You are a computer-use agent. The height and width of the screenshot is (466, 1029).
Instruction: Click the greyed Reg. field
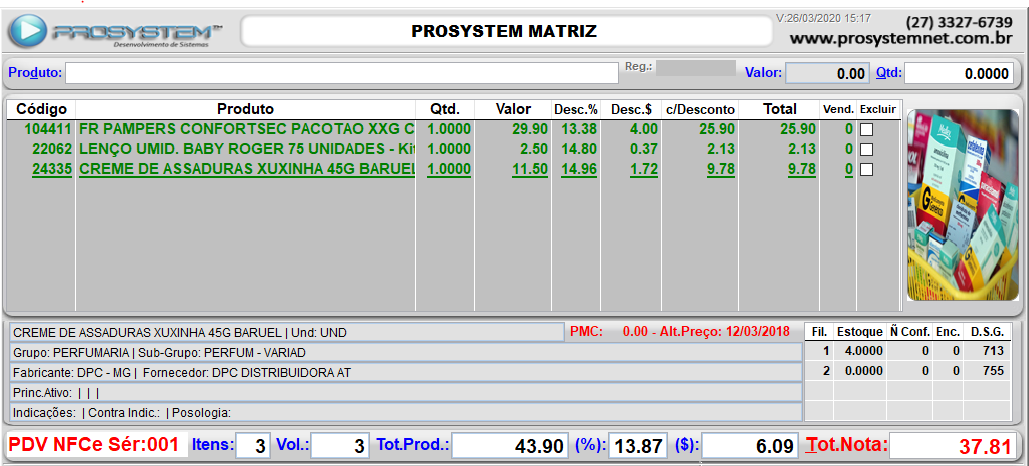click(696, 68)
